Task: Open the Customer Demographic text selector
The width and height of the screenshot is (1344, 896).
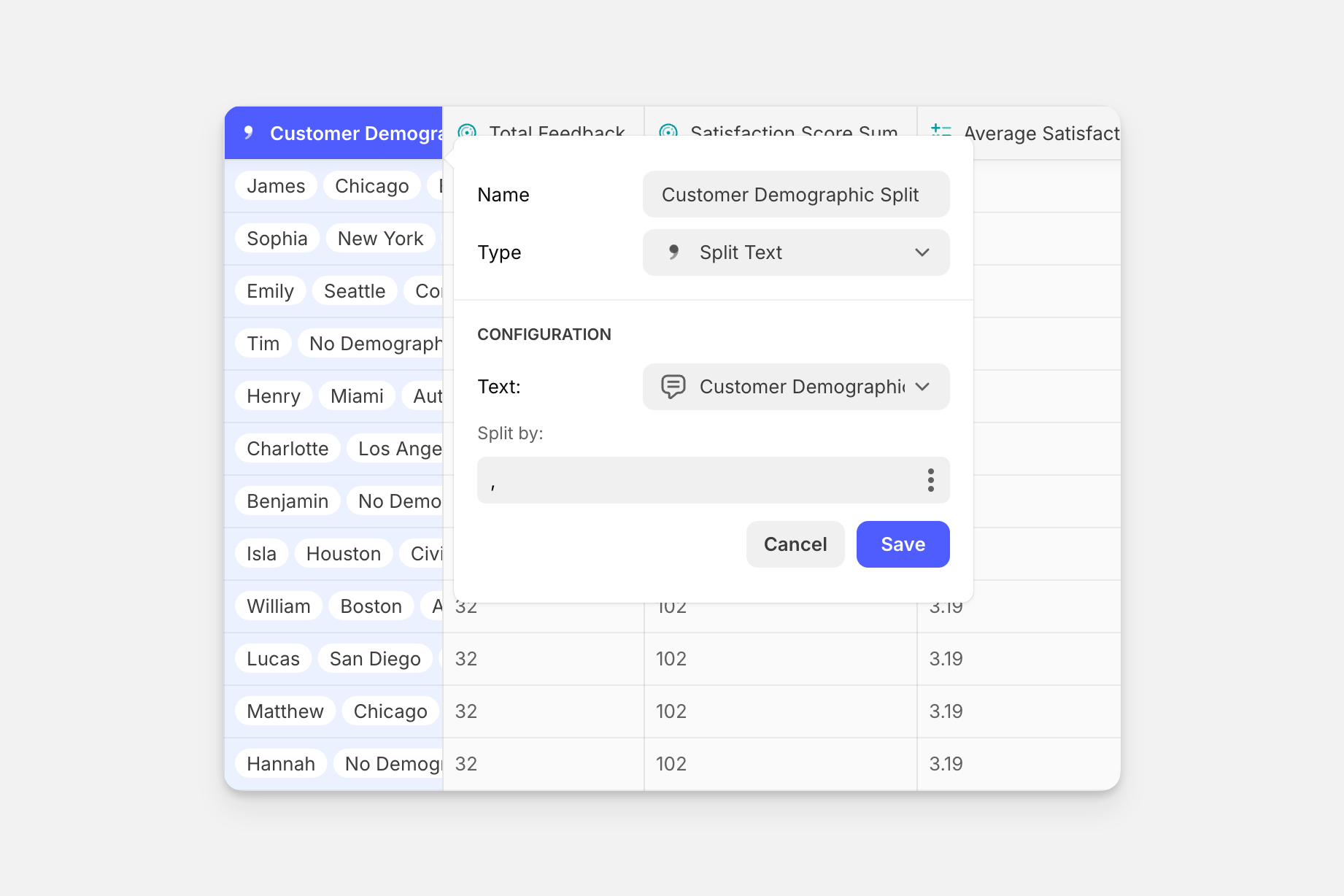Action: pos(796,387)
